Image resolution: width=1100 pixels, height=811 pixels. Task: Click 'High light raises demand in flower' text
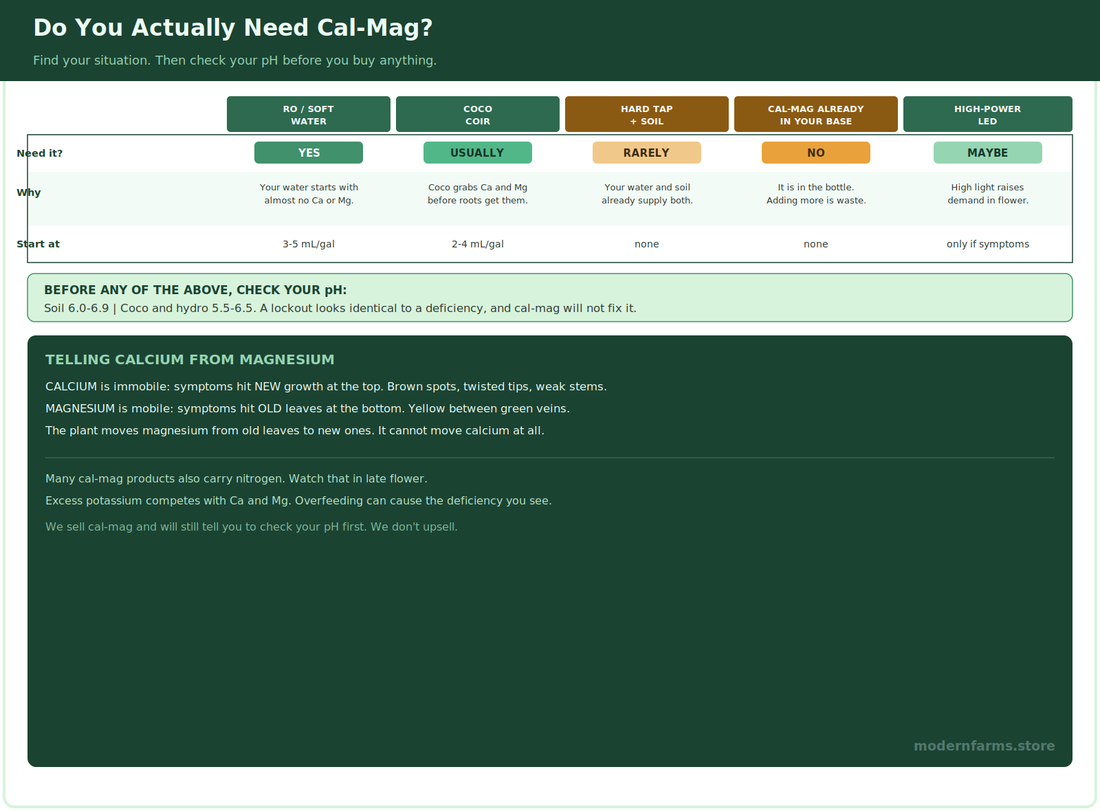988,194
